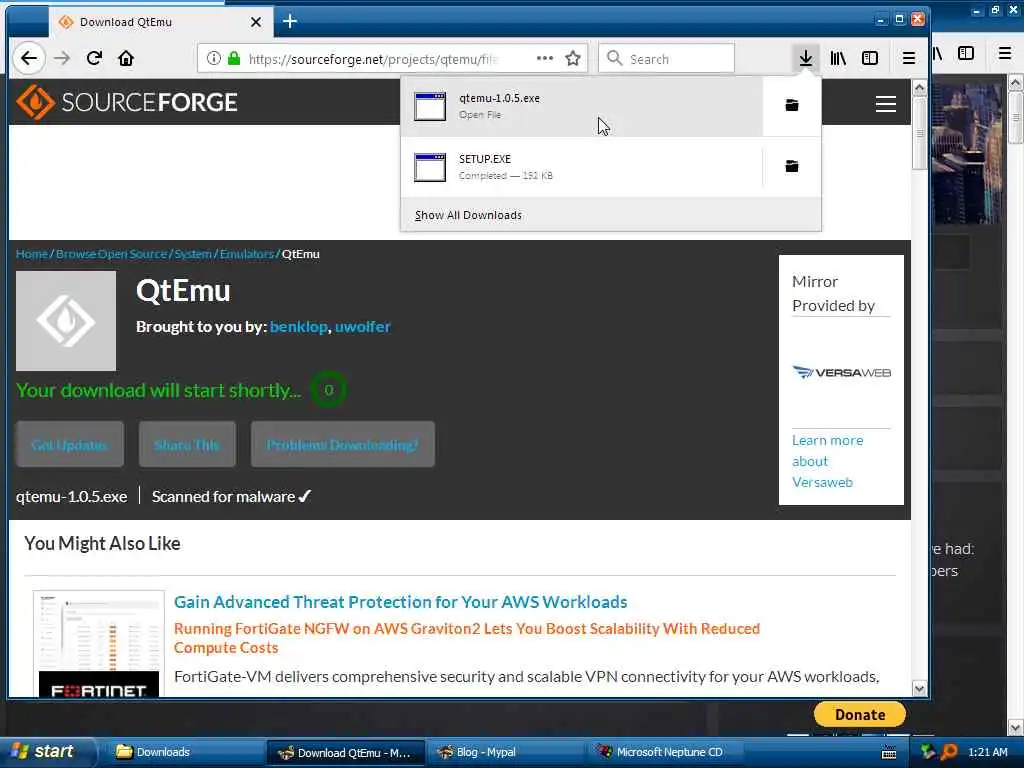
Task: Open sidebar icon in the background window
Action: click(966, 54)
